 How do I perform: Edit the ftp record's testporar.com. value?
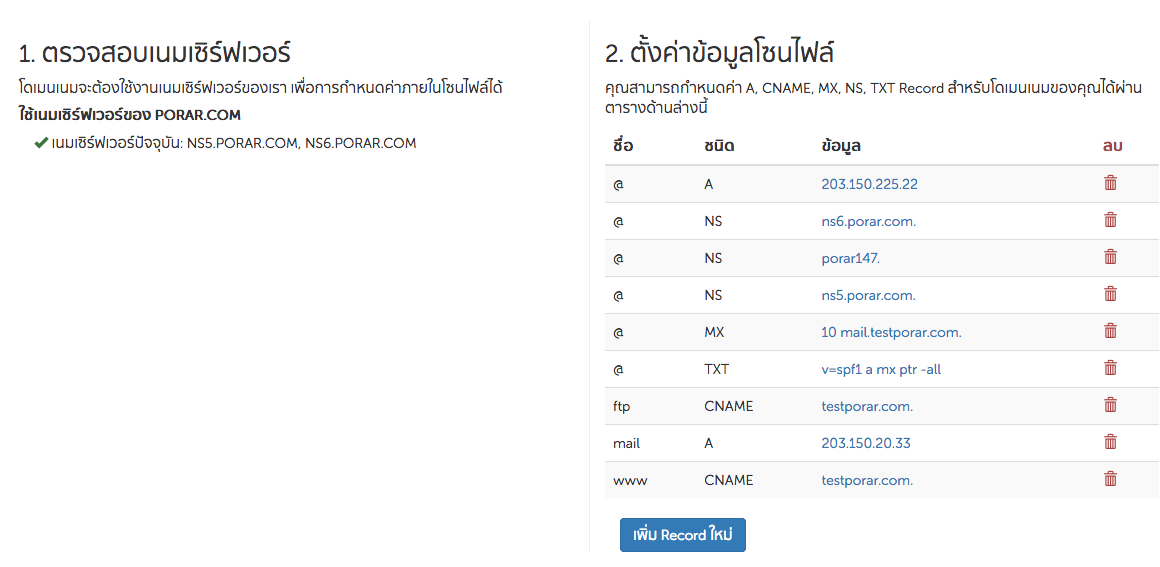click(867, 407)
